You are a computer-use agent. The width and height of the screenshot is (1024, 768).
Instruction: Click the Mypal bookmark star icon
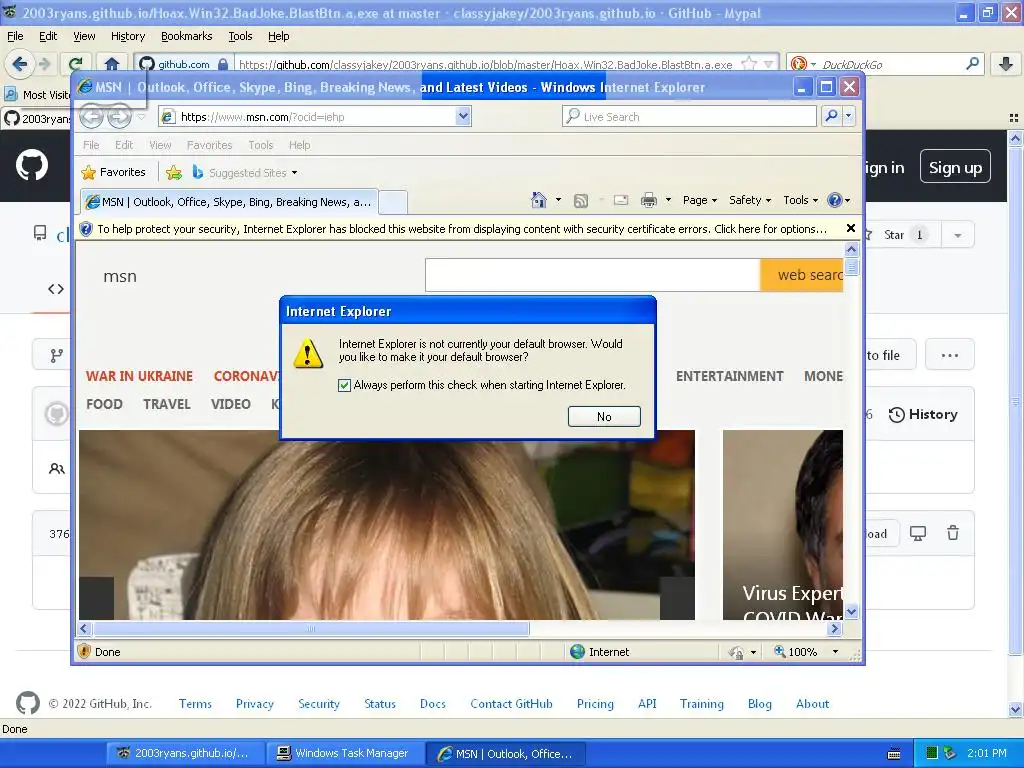click(x=749, y=64)
